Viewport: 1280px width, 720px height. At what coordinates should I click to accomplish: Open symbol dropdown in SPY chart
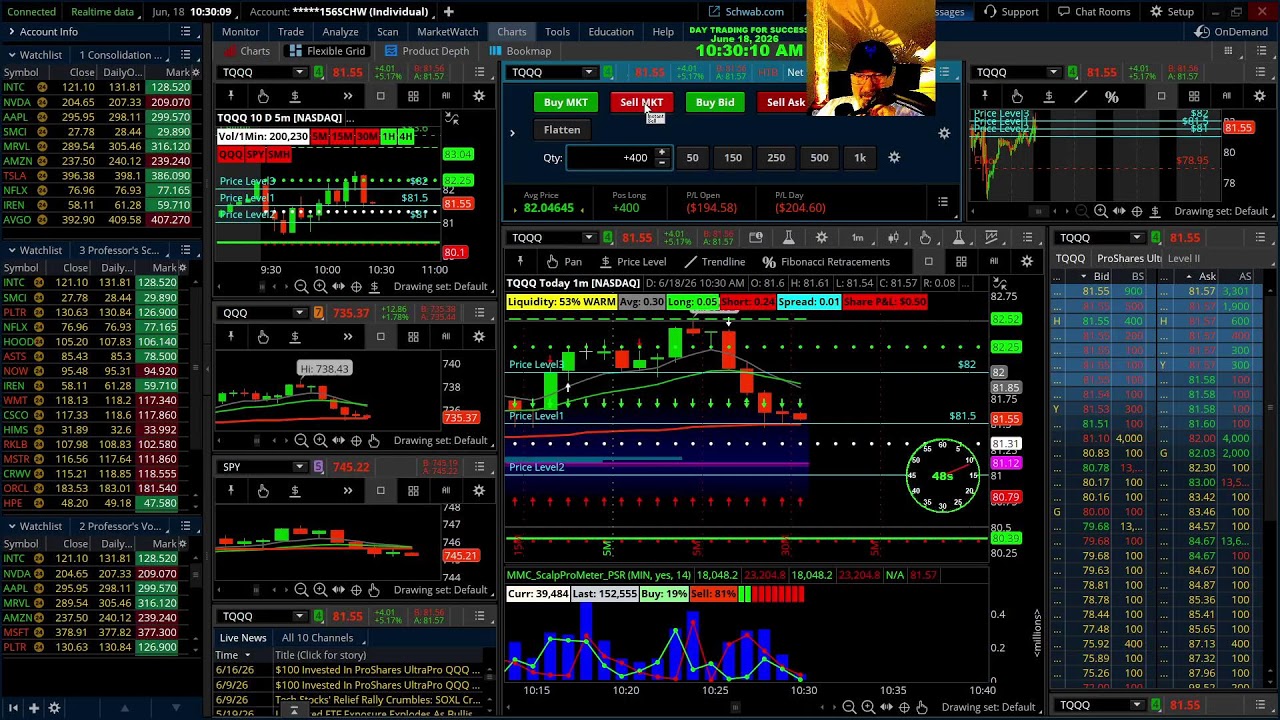click(x=299, y=467)
